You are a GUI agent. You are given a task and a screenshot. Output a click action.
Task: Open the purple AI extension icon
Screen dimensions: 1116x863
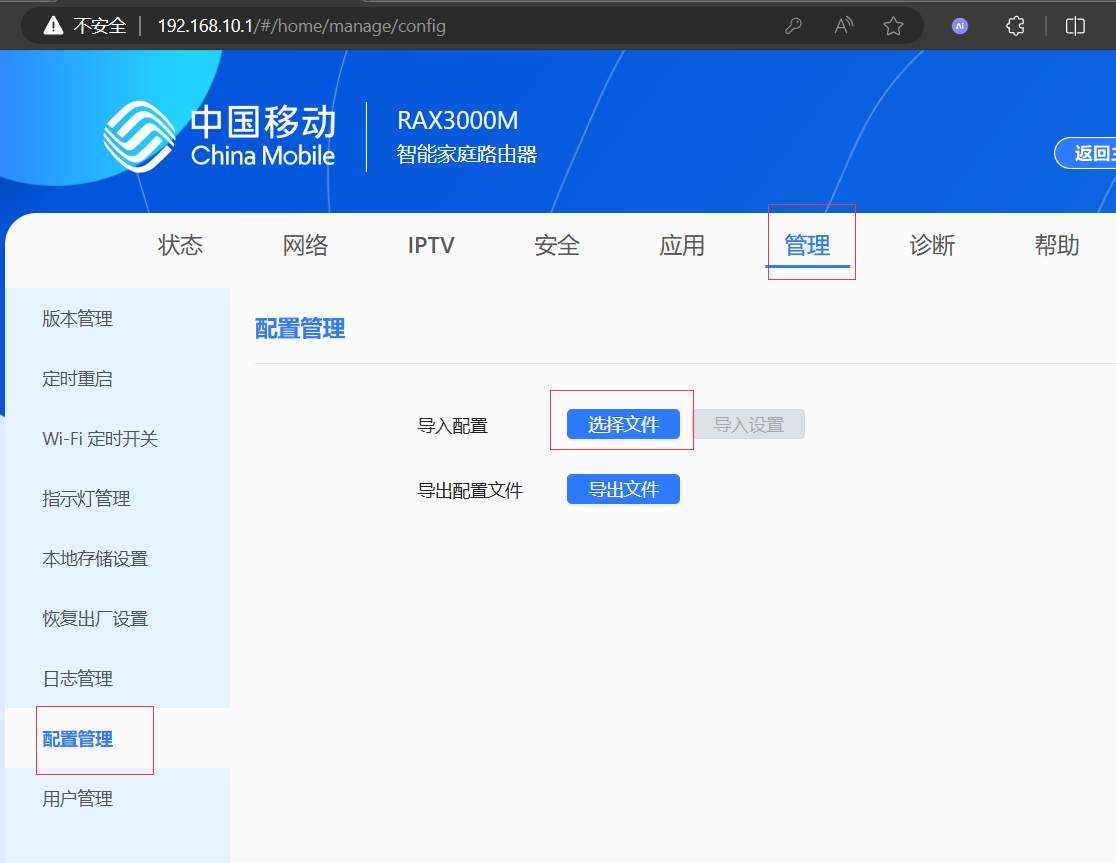coord(960,26)
